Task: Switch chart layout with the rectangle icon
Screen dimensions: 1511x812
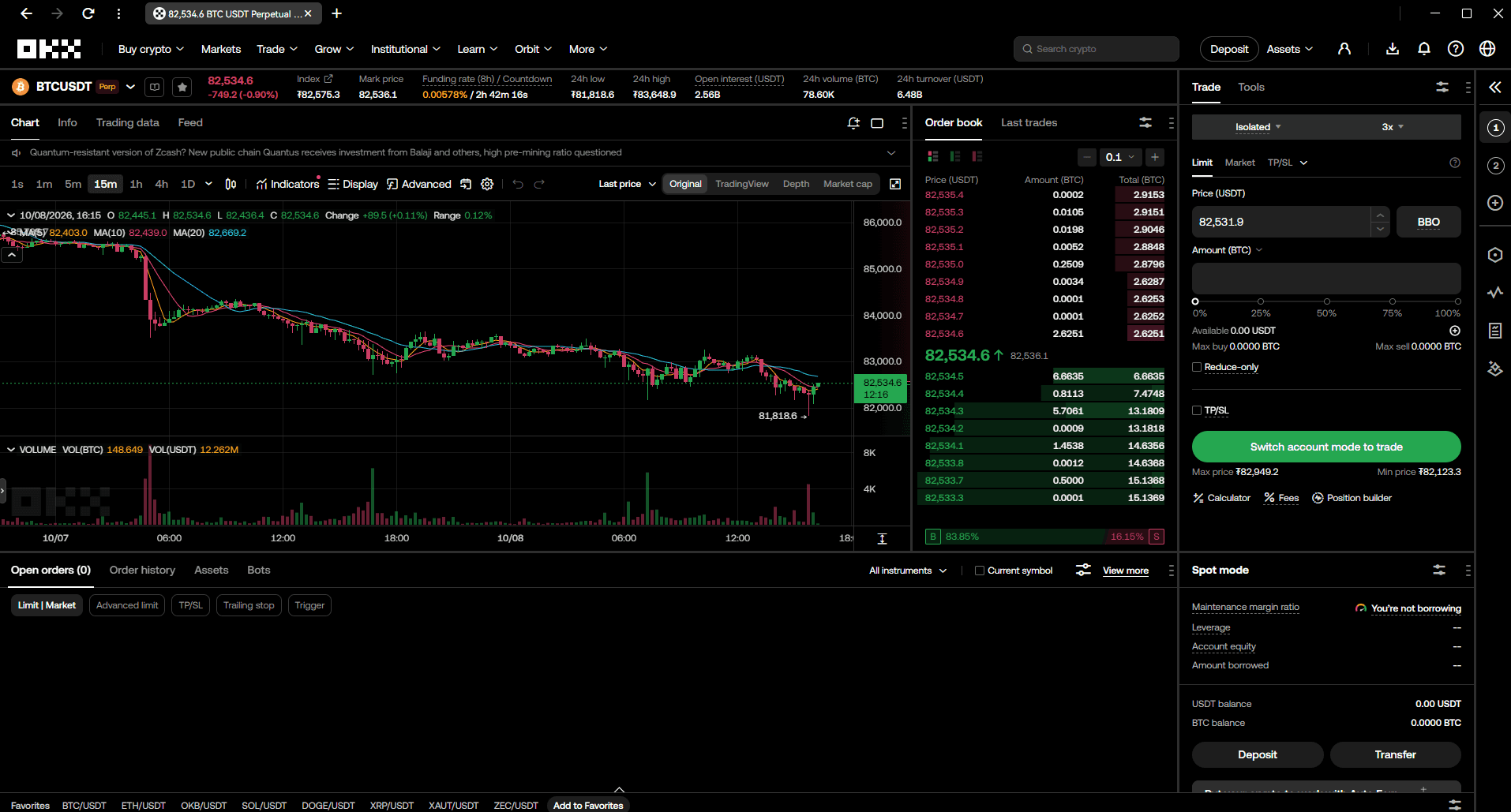Action: [877, 123]
